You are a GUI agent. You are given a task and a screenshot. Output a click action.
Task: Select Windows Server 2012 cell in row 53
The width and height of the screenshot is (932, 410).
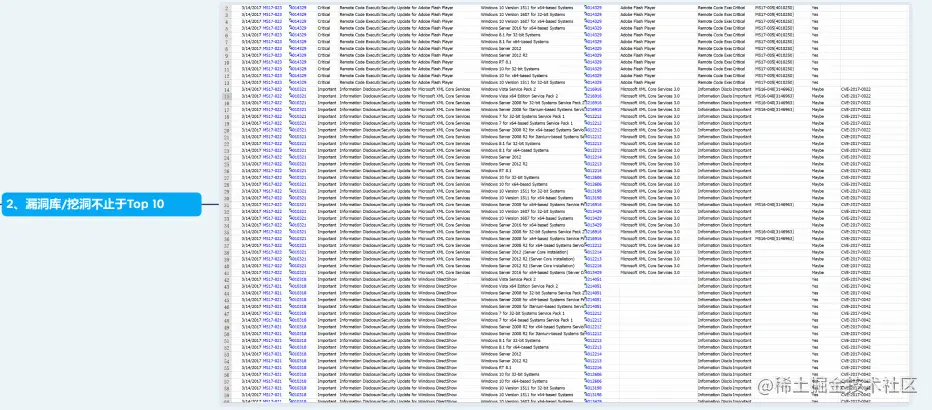[x=500, y=354]
